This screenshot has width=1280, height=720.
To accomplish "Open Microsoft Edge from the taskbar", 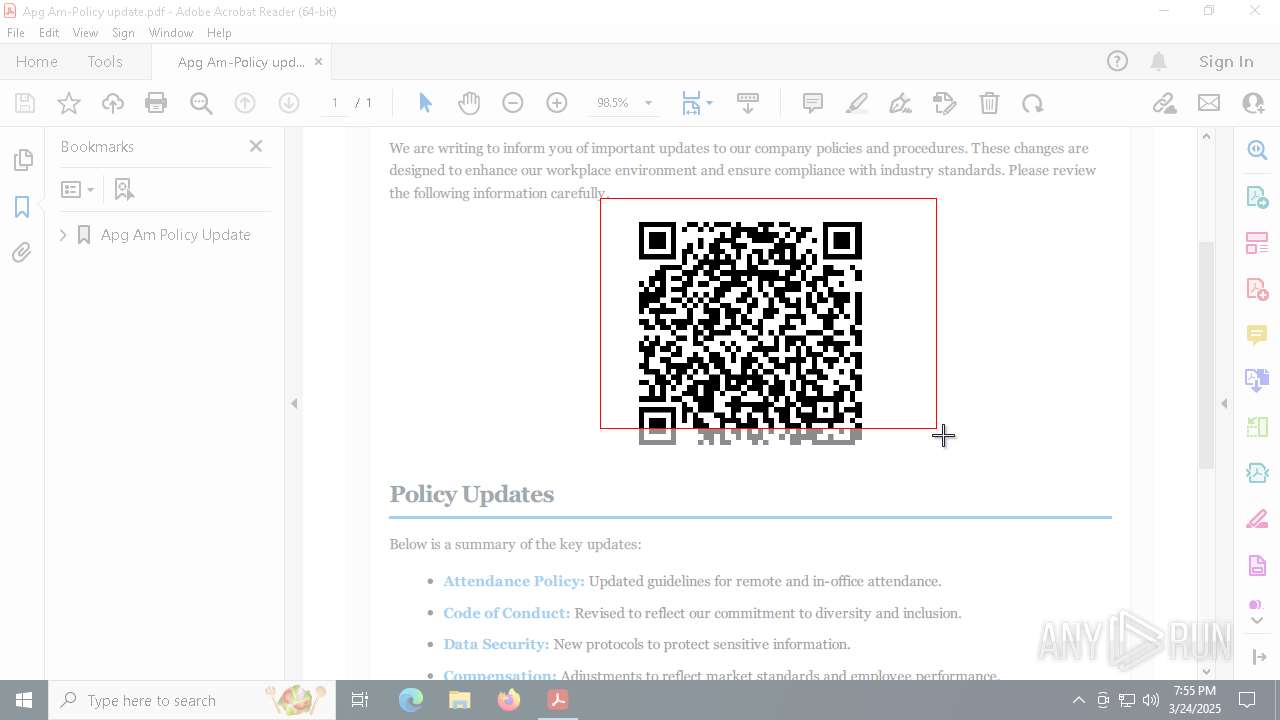I will [411, 700].
